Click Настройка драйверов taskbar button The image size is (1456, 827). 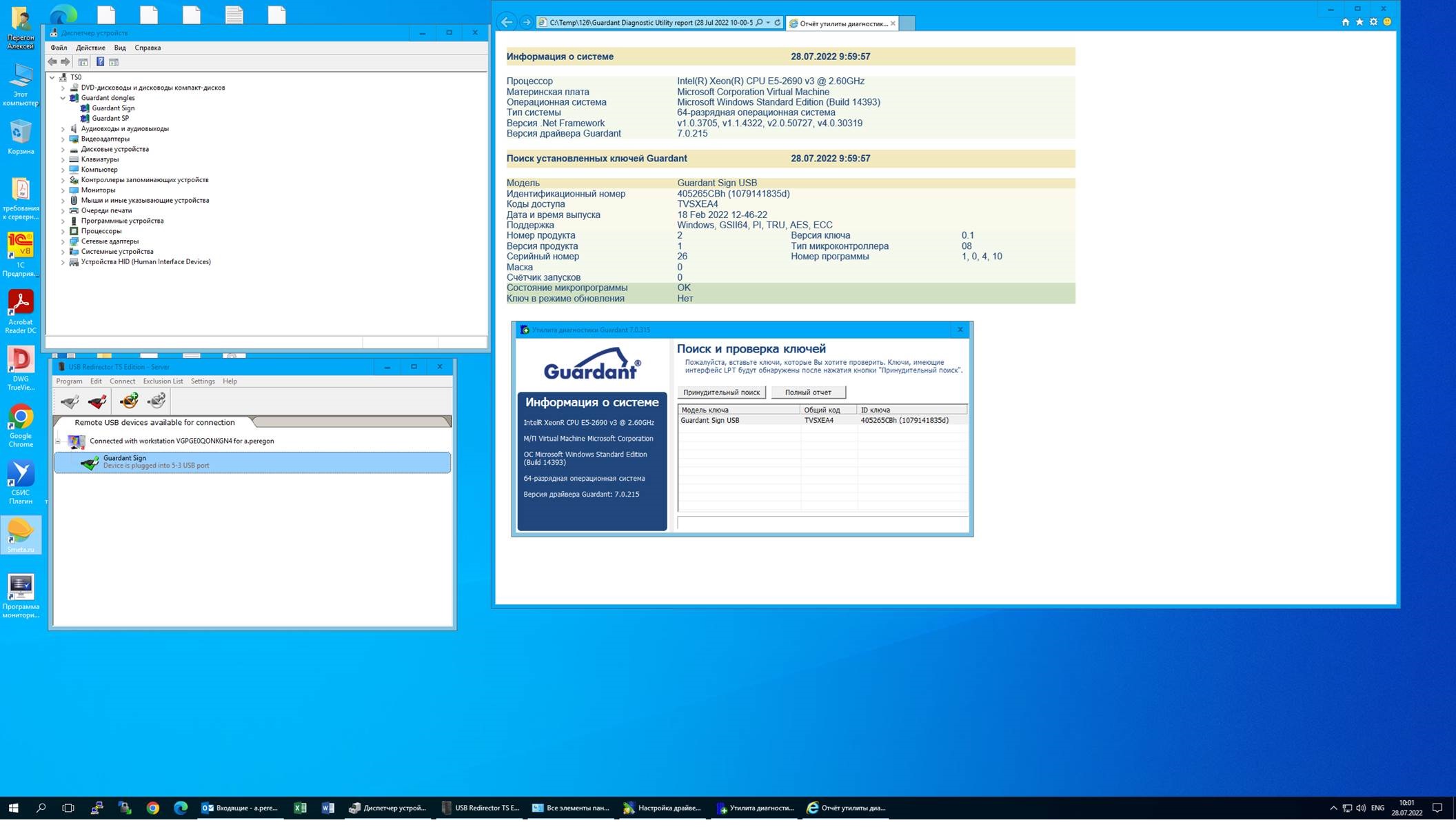pos(663,808)
